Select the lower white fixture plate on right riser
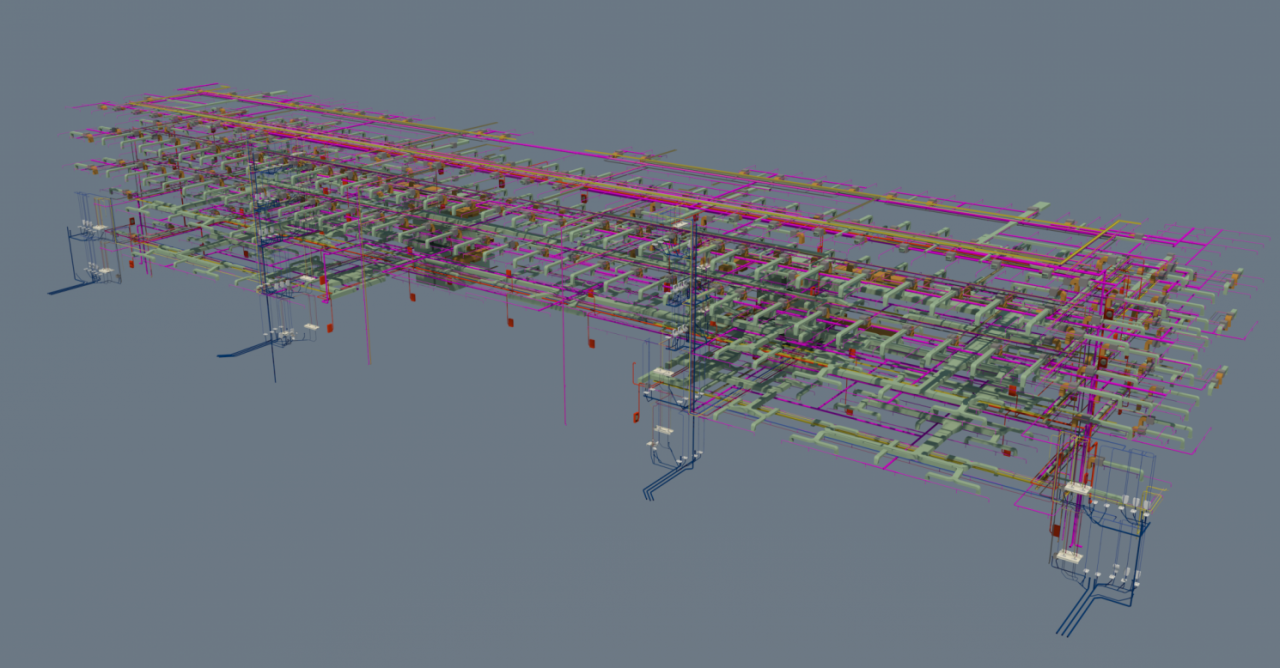1280x668 pixels. (x=1069, y=555)
